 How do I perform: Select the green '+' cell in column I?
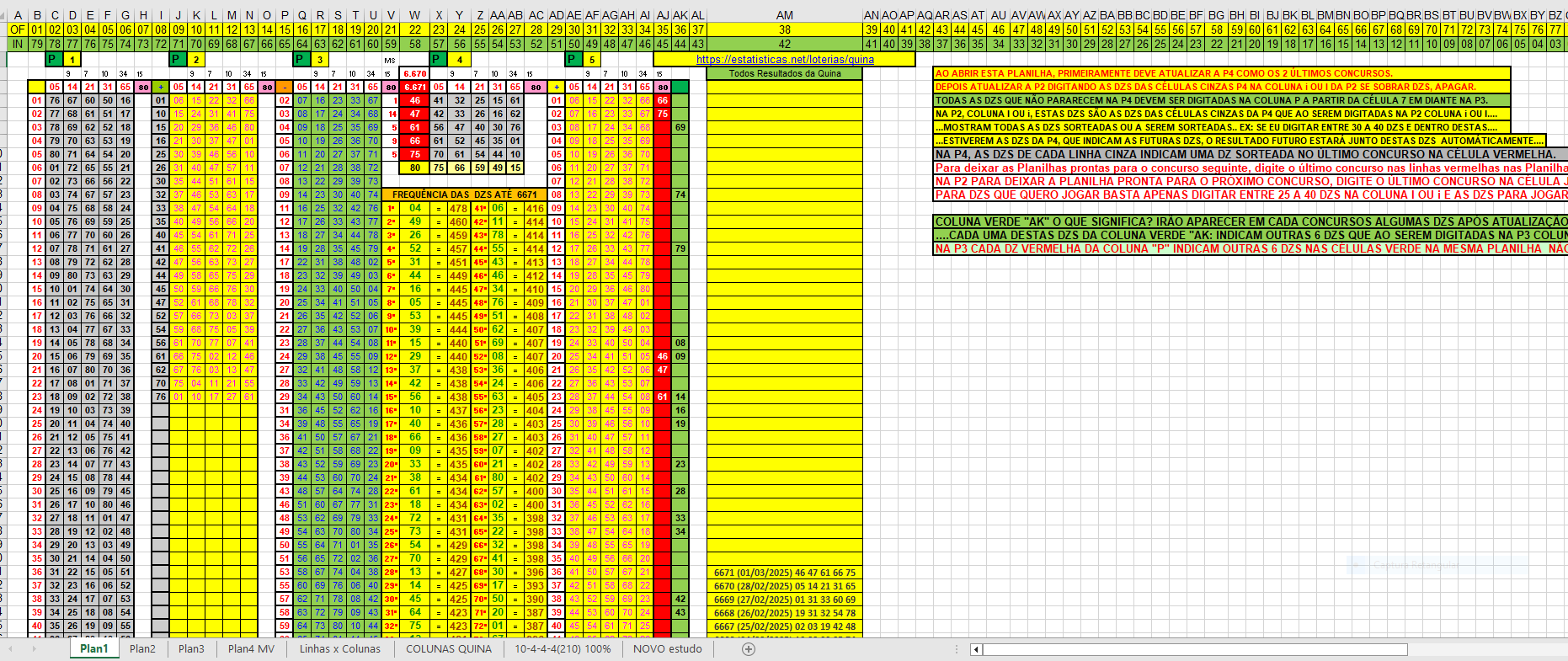click(x=161, y=87)
